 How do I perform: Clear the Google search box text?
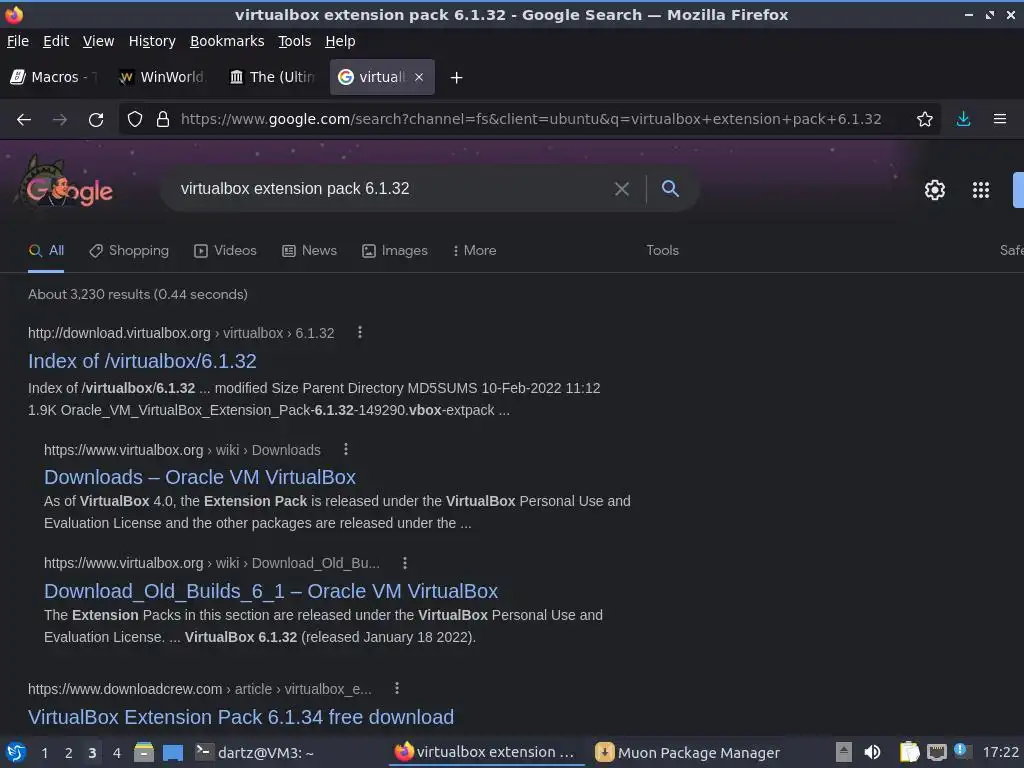[x=622, y=189]
